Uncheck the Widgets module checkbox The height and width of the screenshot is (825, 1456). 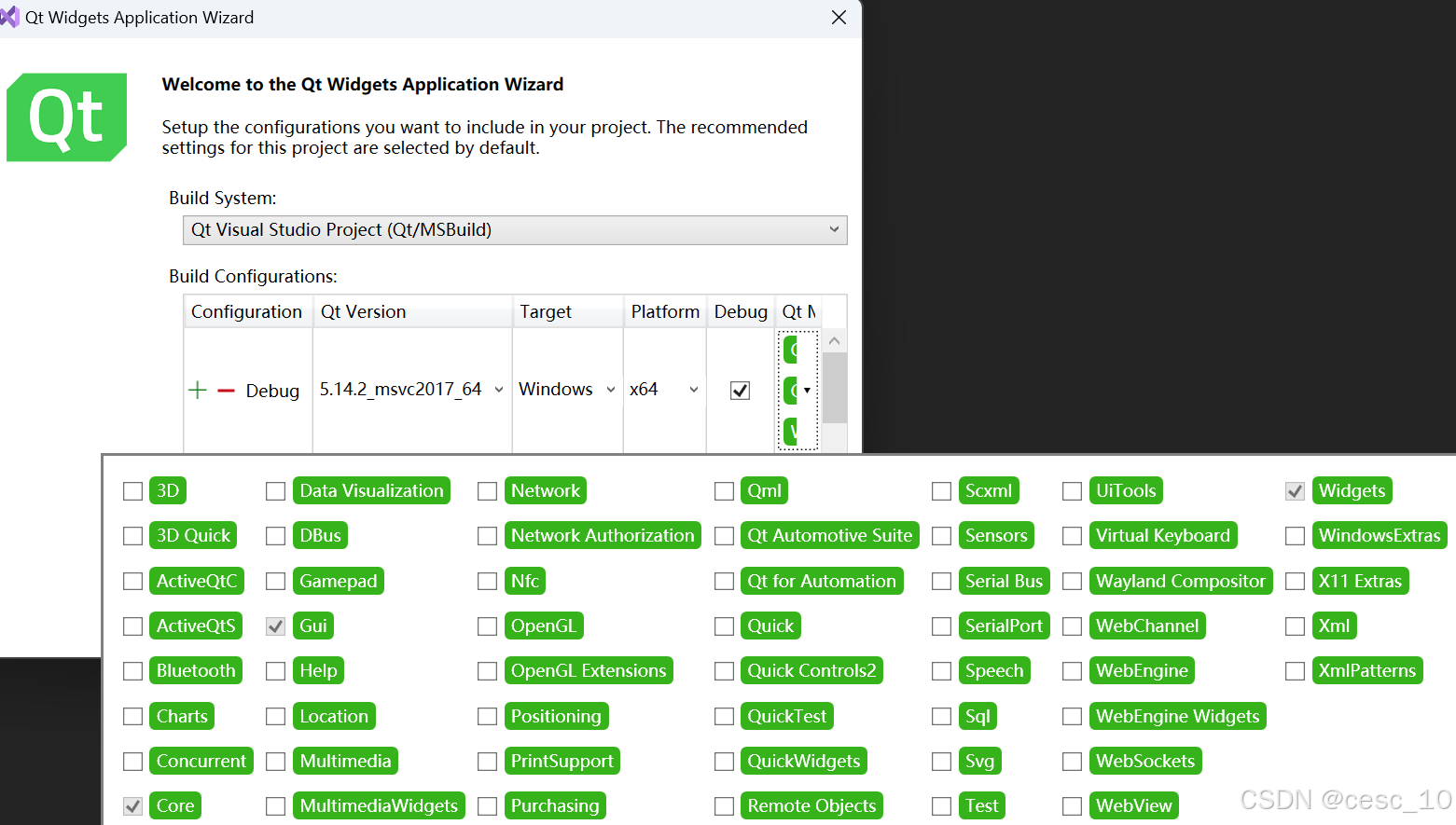click(1295, 491)
